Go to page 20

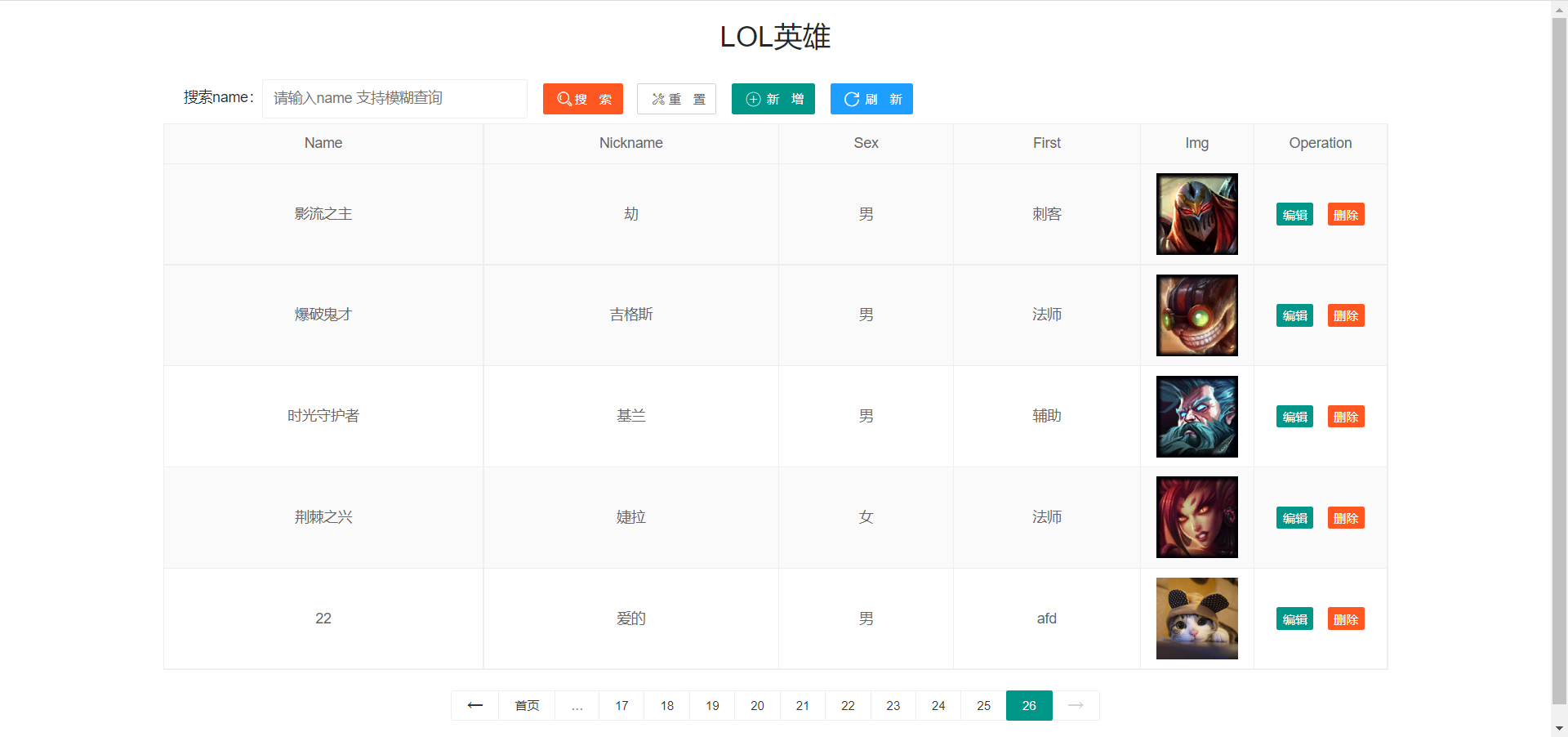(x=758, y=705)
